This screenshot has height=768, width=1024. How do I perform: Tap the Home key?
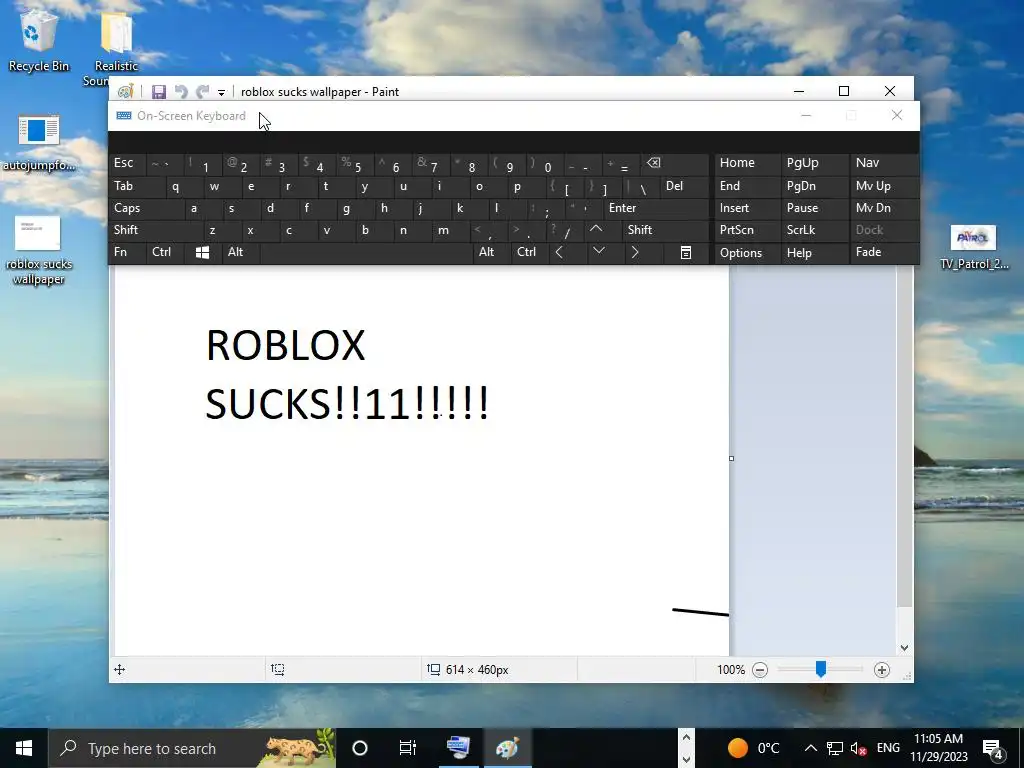747,163
